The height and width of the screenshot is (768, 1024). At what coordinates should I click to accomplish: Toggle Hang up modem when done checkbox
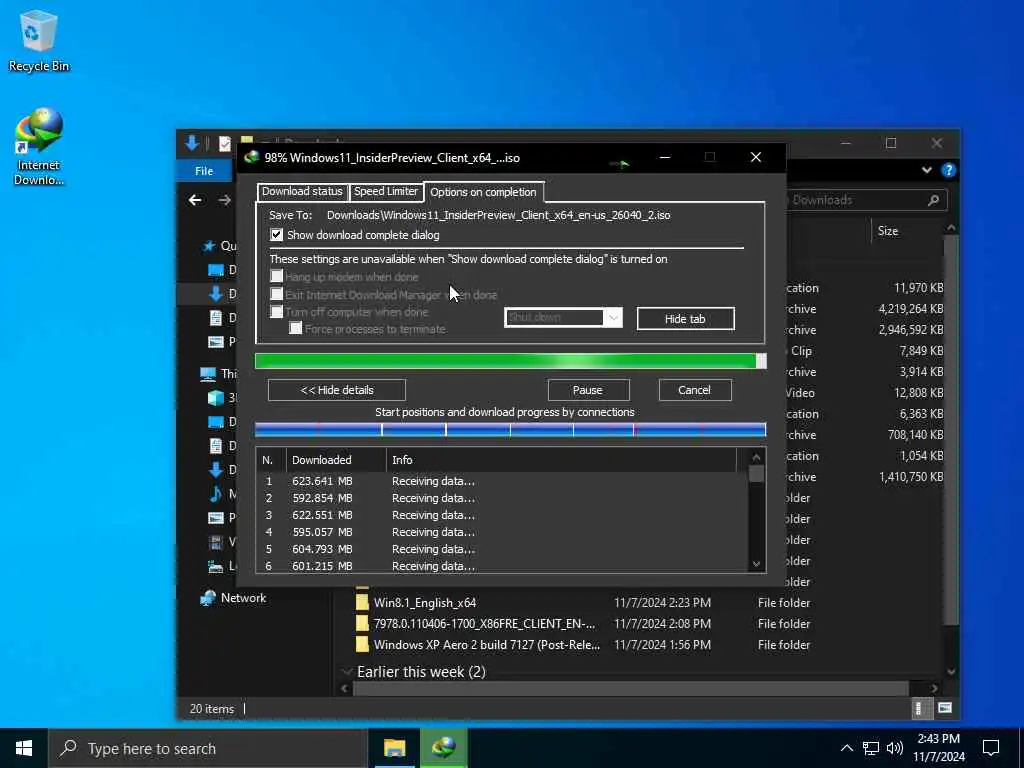click(277, 276)
